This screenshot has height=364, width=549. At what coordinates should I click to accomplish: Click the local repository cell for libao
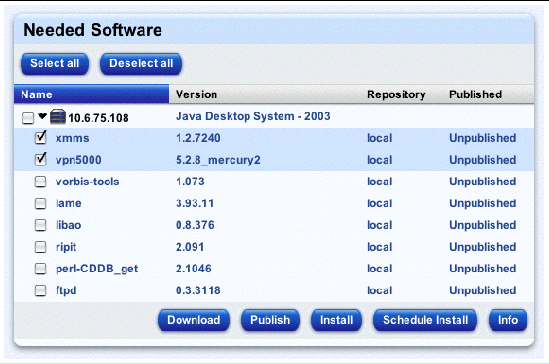380,225
